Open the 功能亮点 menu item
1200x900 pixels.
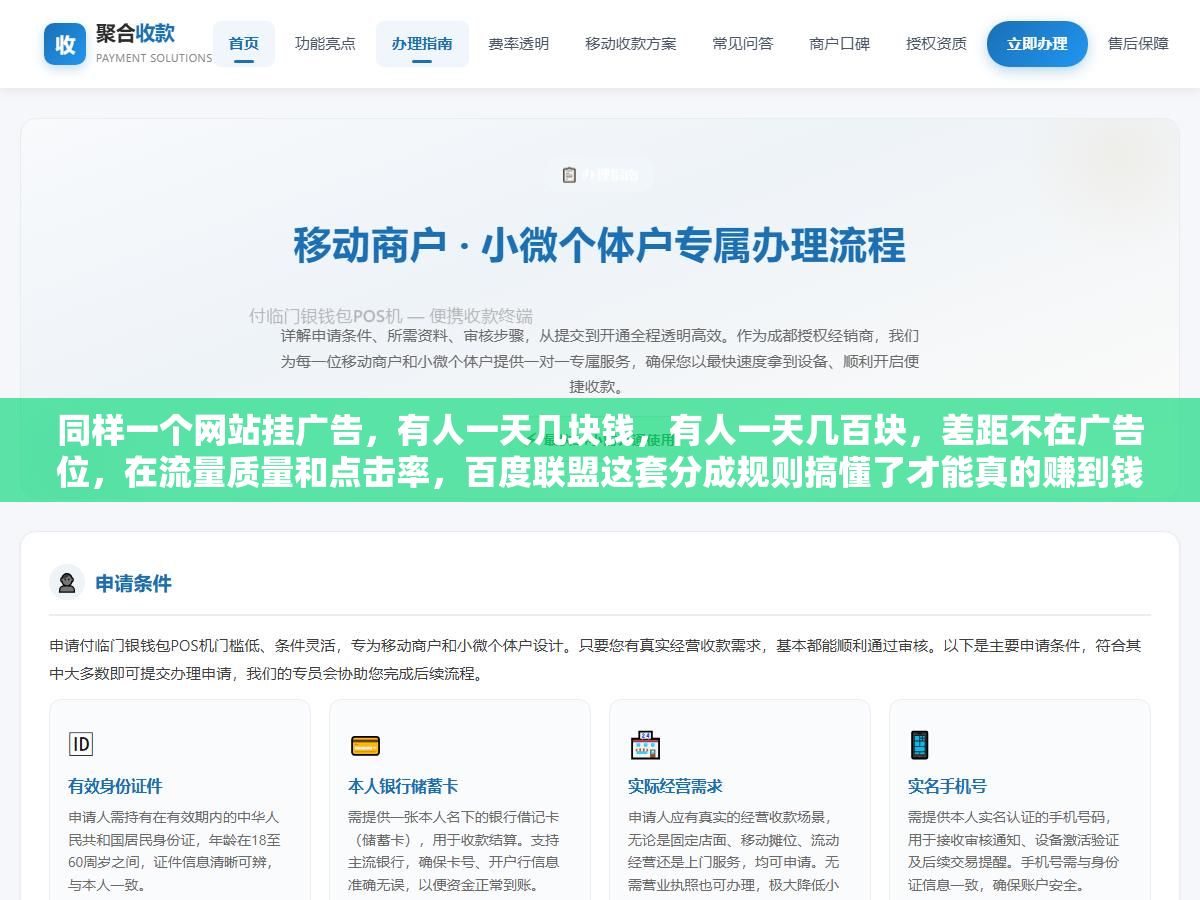(x=325, y=44)
